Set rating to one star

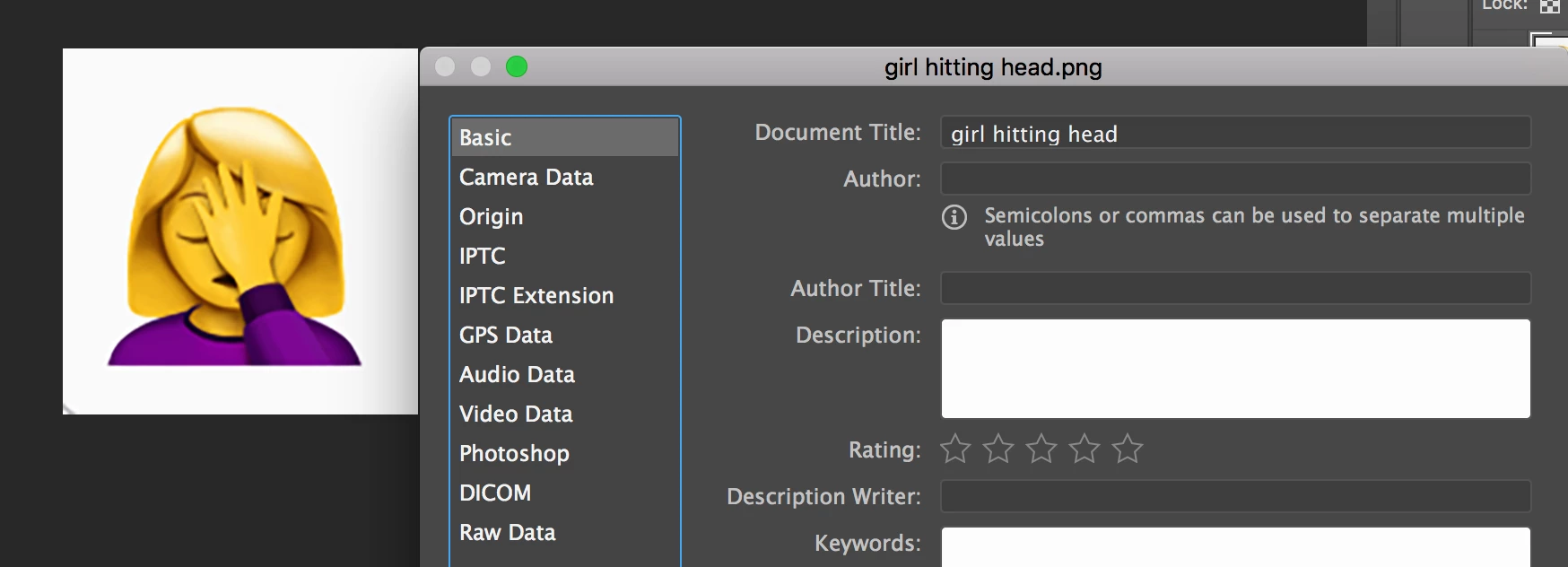(955, 449)
